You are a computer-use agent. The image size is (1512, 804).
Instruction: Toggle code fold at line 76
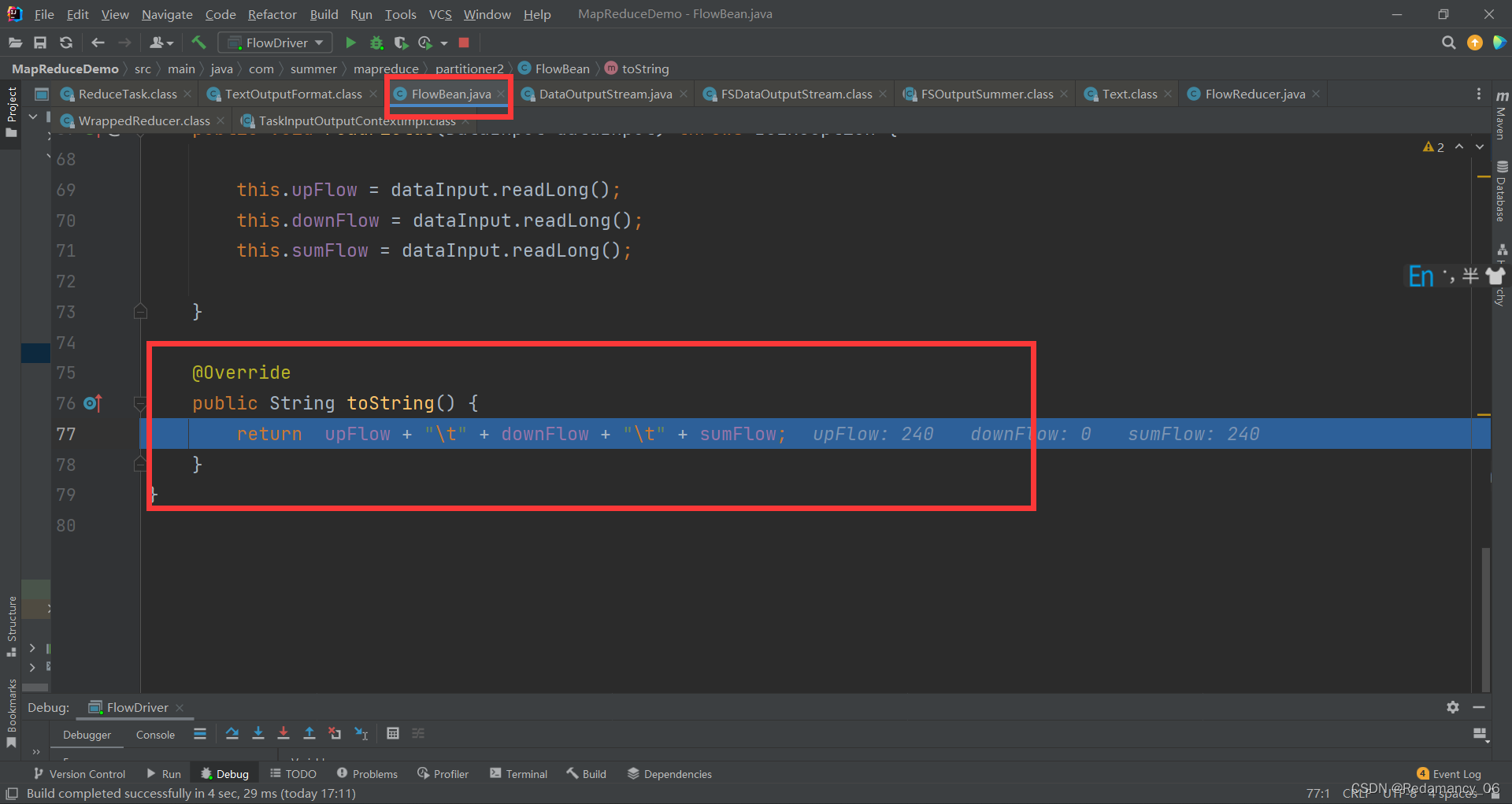[140, 404]
